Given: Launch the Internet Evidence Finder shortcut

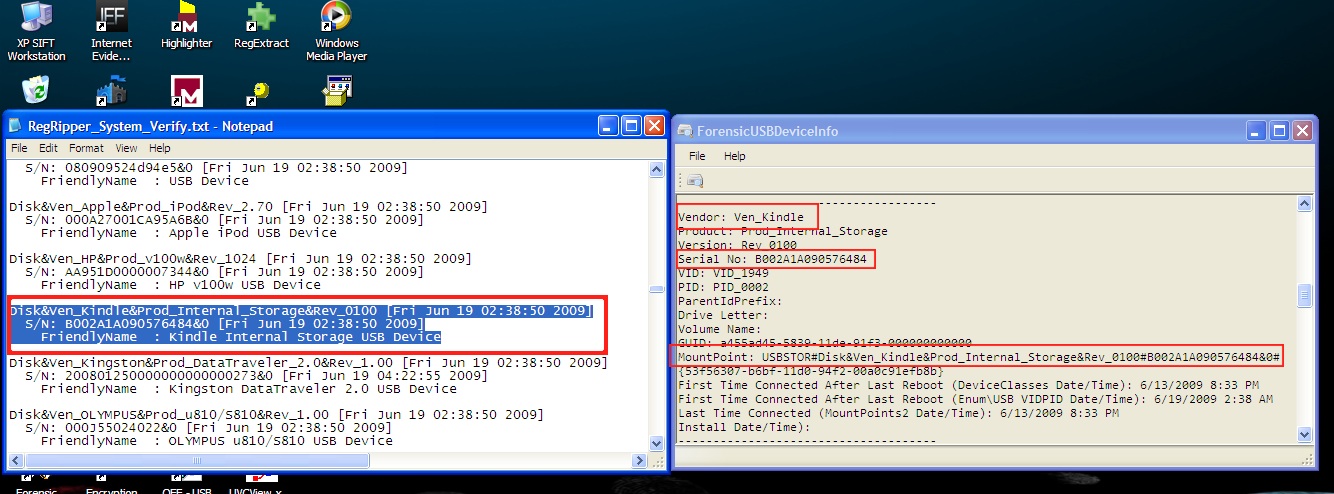Looking at the screenshot, I should 111,30.
